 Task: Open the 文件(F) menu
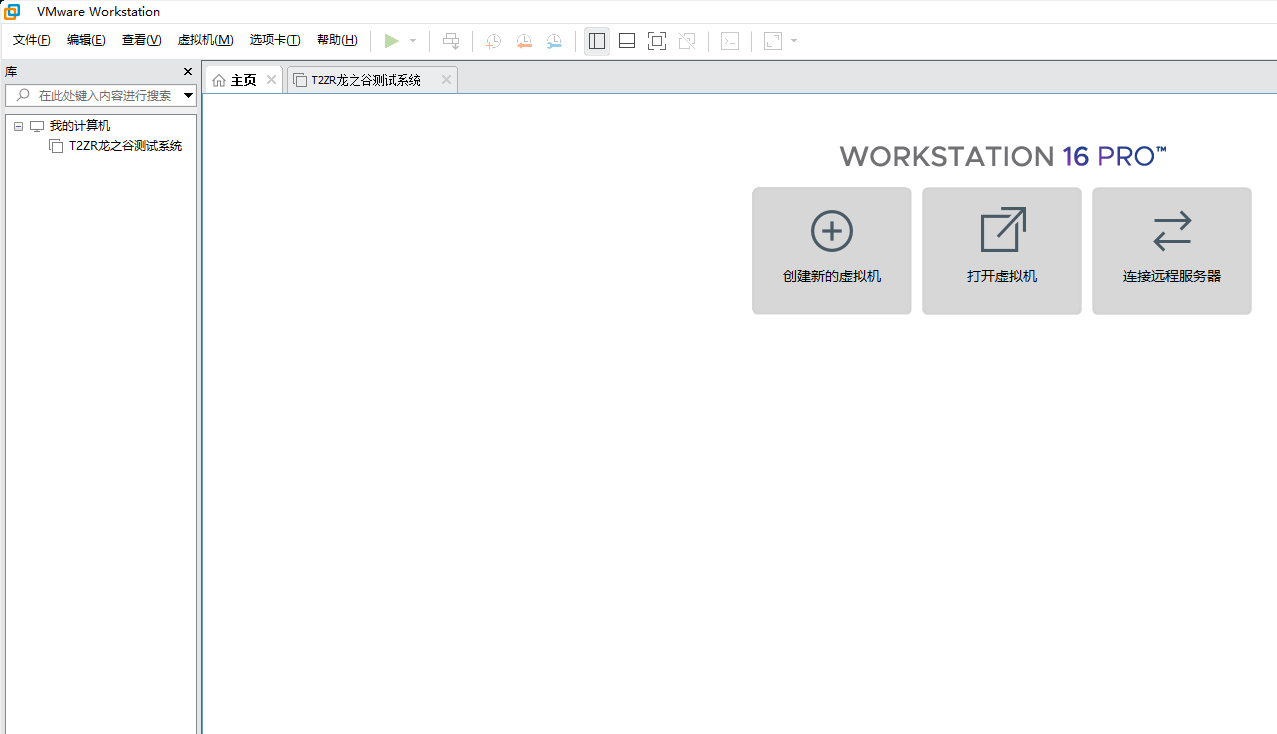tap(32, 40)
